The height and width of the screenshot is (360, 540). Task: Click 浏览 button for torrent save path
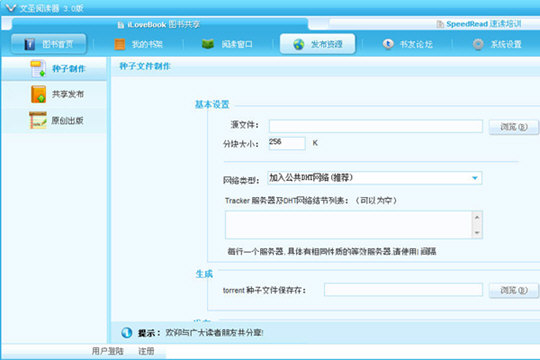(x=513, y=290)
